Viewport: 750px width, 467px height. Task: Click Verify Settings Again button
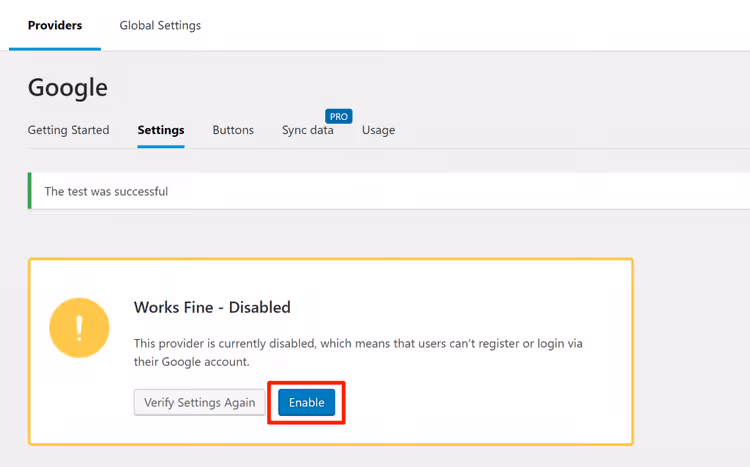tap(199, 402)
